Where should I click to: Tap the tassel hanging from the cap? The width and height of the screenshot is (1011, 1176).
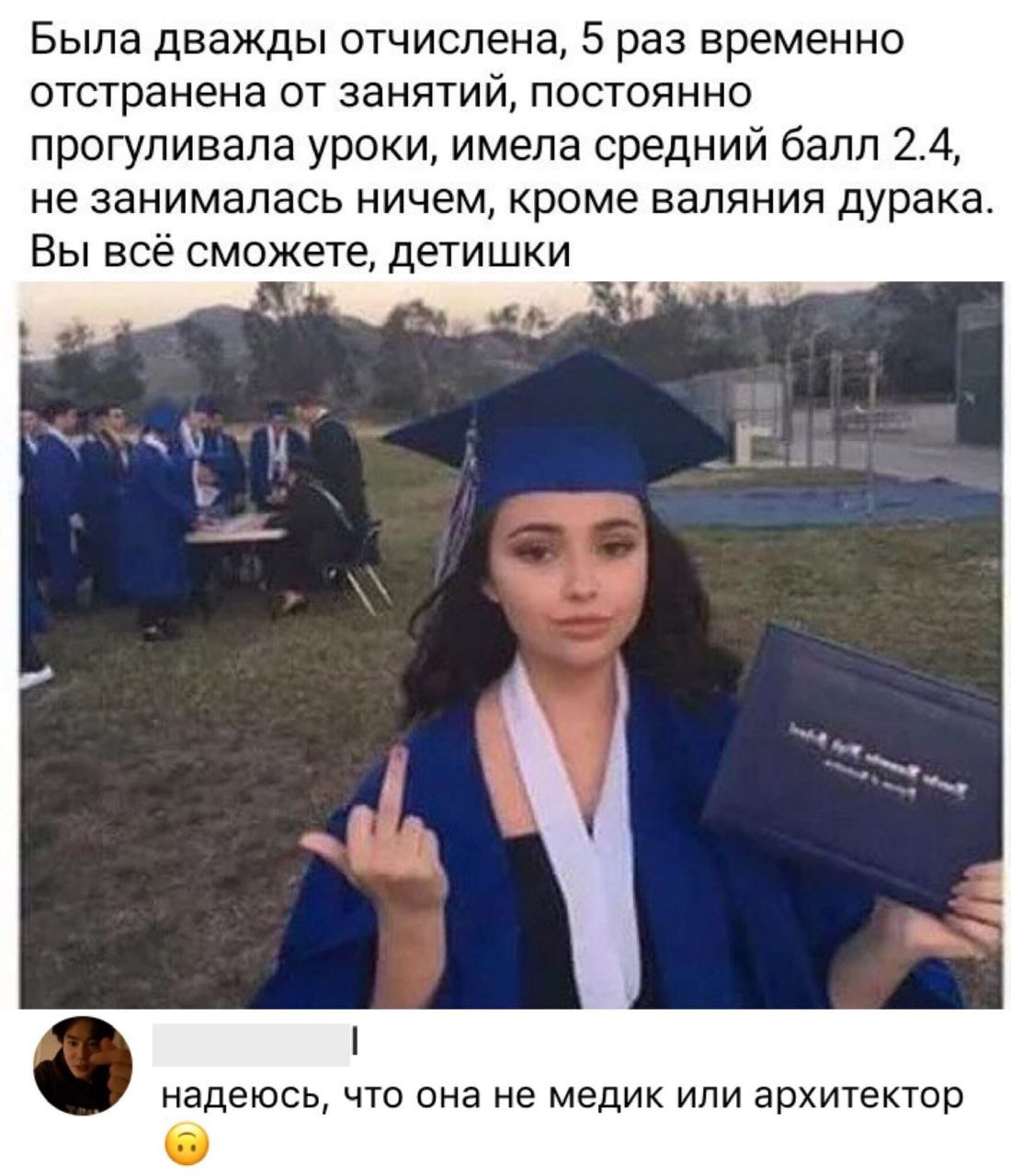click(460, 496)
